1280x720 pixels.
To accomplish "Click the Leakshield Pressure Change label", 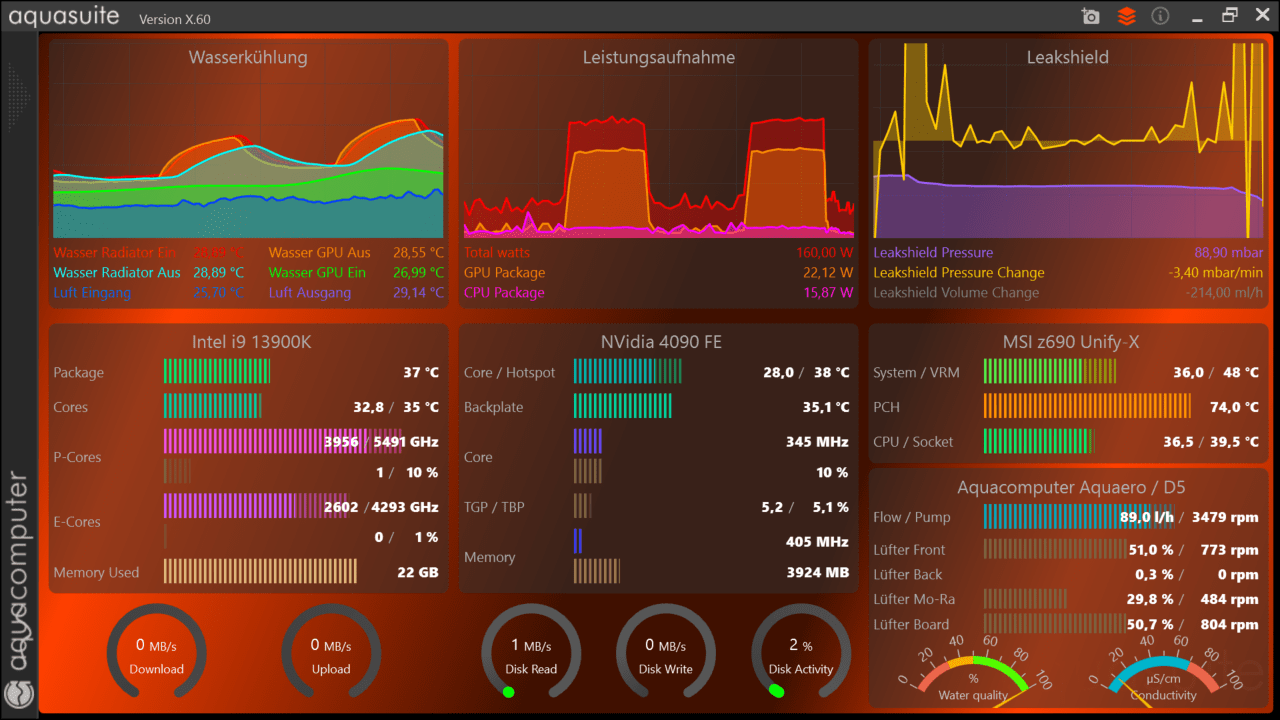I will (x=959, y=273).
